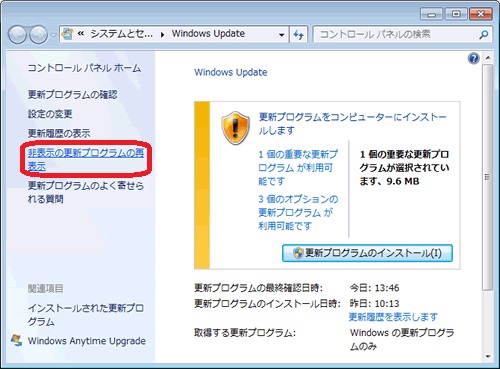Screen dimensions: 500x369
Task: Click the Control Panel icon in address bar
Action: coord(68,34)
